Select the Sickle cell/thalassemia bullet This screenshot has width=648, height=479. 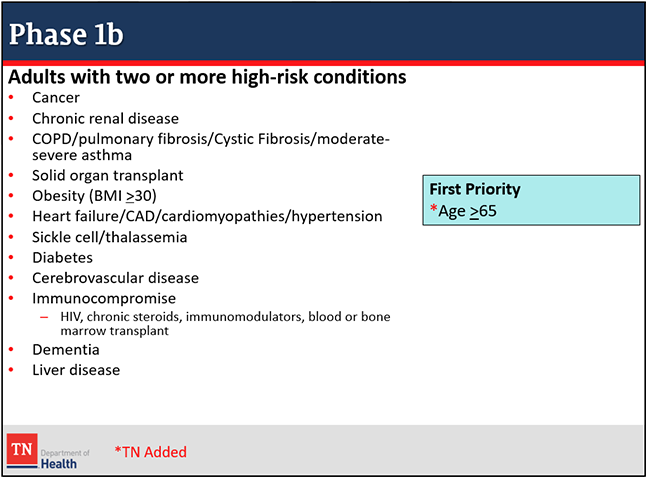pyautogui.click(x=110, y=237)
